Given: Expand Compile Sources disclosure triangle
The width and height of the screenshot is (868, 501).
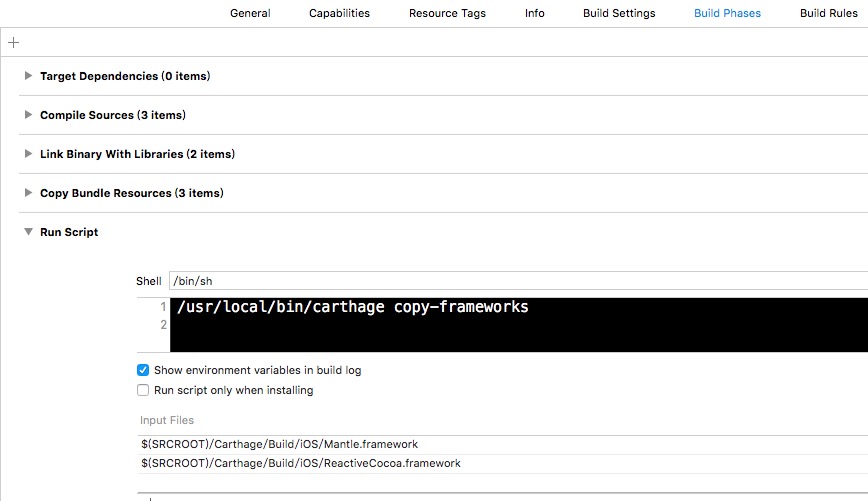Looking at the screenshot, I should click(x=29, y=115).
